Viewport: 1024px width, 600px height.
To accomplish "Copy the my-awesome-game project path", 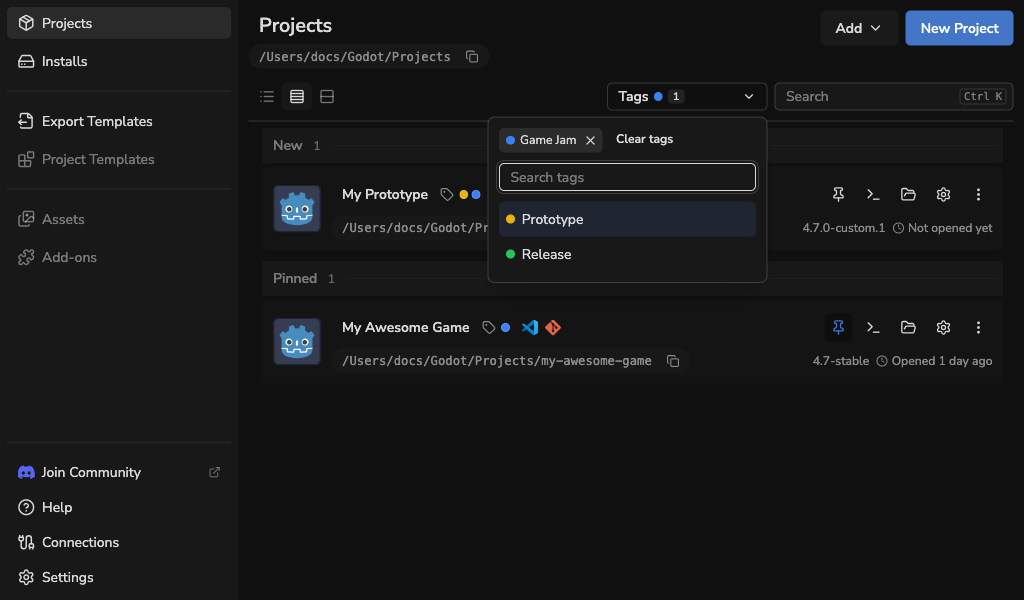I will click(x=673, y=361).
